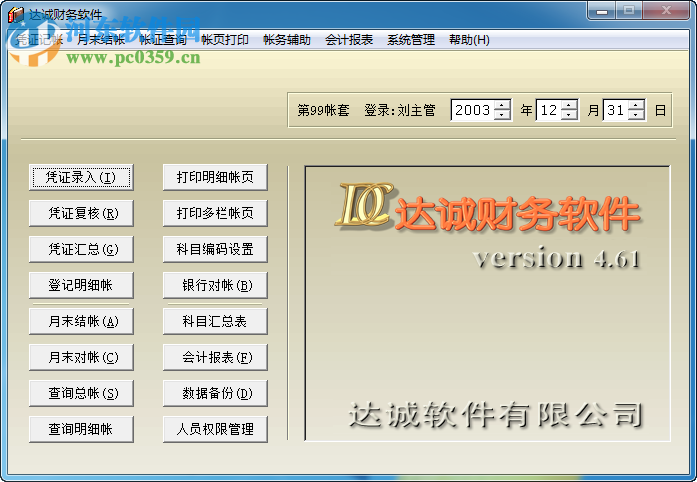Minimize the 达诚财务软件 window

pyautogui.click(x=602, y=10)
